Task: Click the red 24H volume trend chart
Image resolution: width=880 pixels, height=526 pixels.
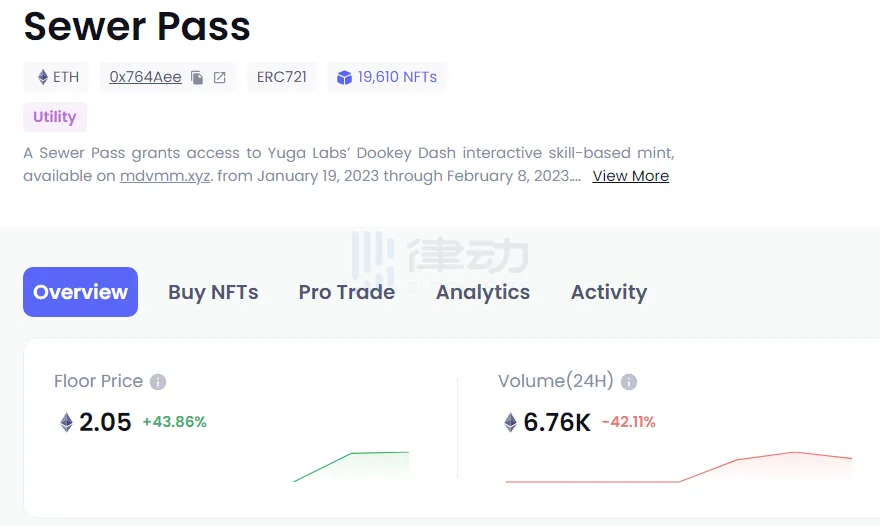Action: click(680, 468)
